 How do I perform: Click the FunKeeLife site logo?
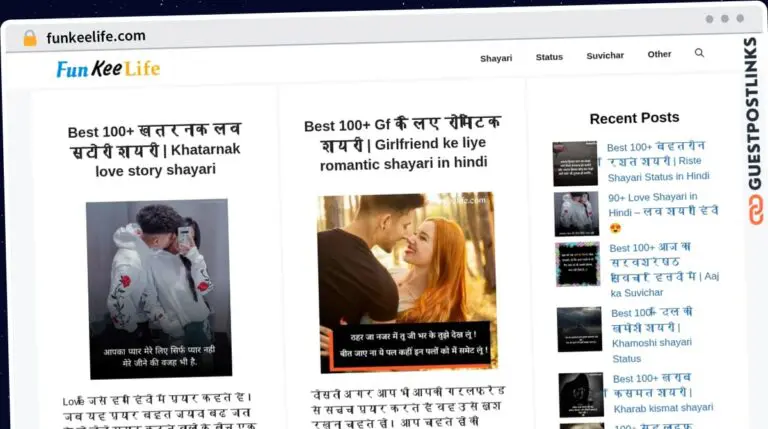pos(108,69)
